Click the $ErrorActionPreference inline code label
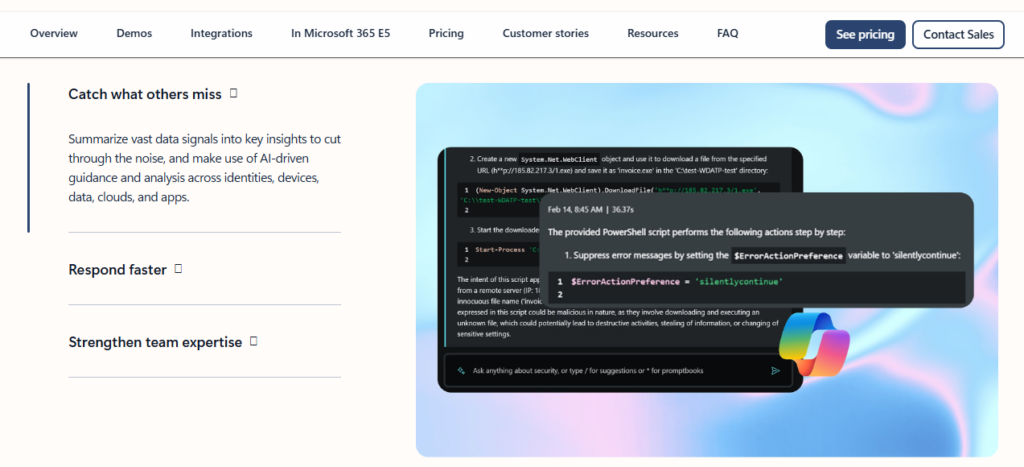1024x467 pixels. [x=788, y=256]
